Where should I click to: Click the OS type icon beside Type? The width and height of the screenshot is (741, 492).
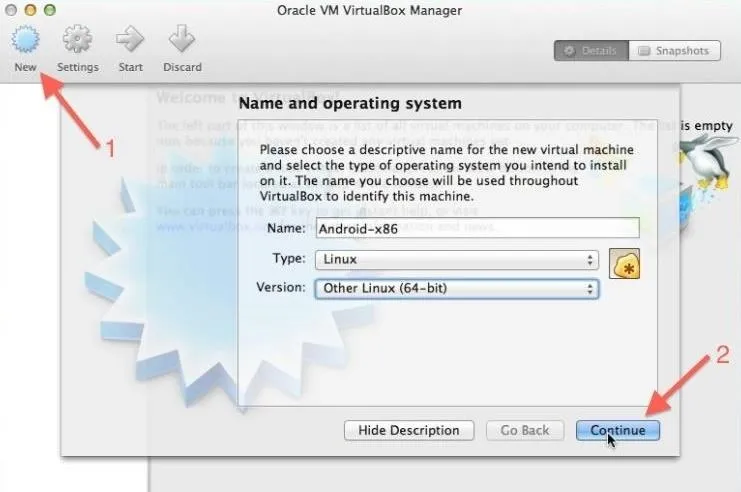(x=624, y=264)
